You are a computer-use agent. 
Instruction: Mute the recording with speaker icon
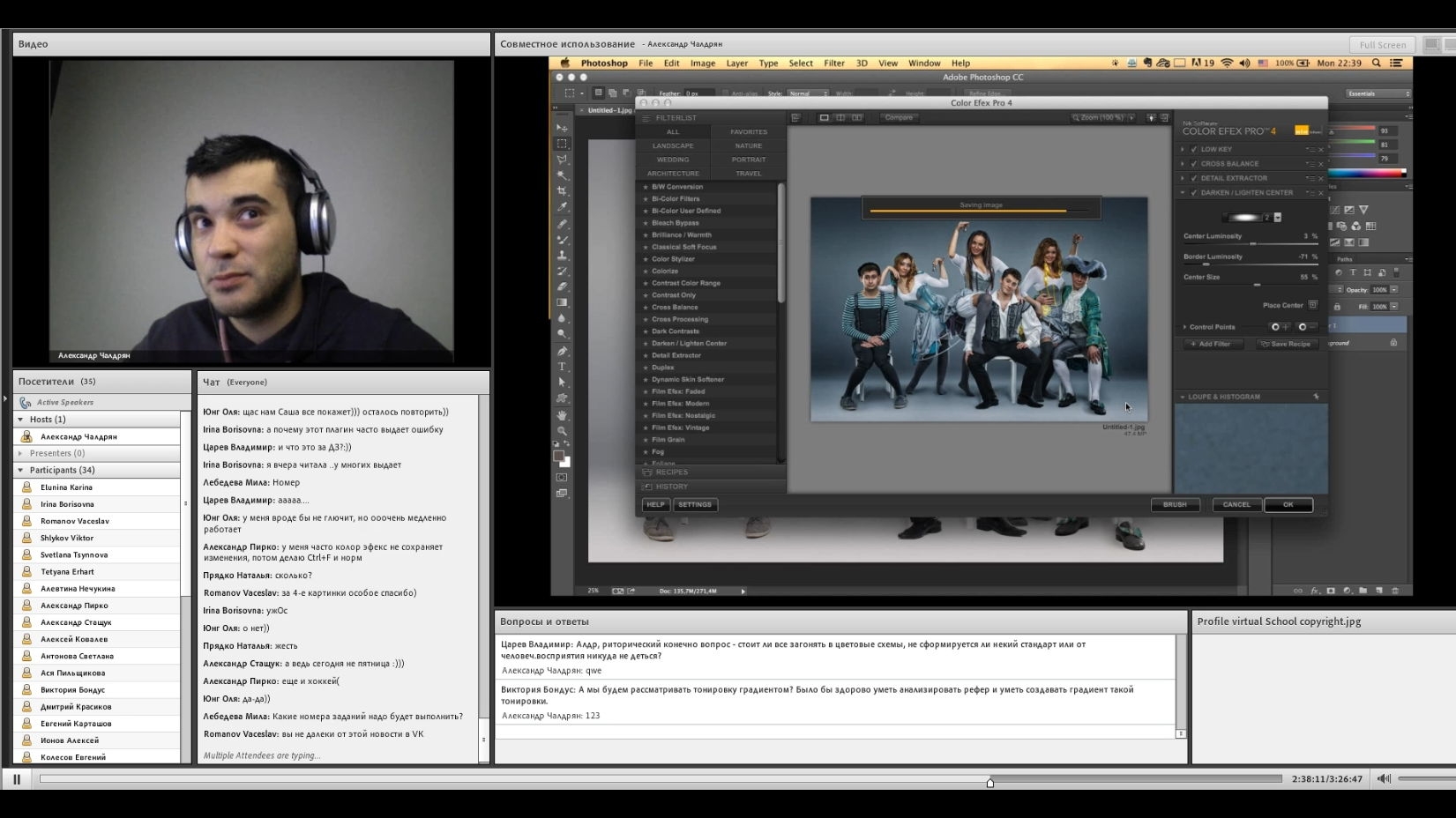(1384, 779)
